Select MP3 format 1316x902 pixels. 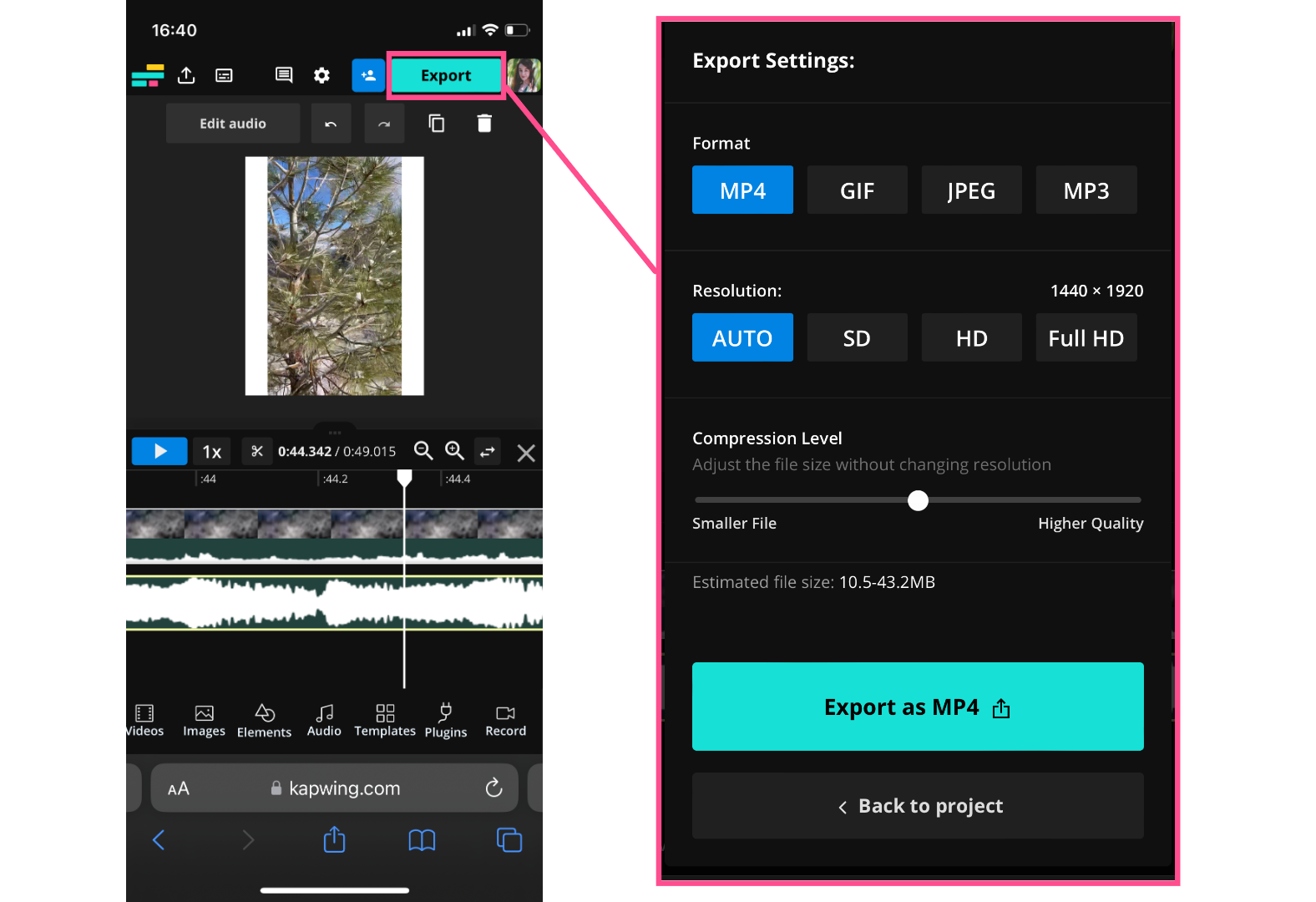pyautogui.click(x=1086, y=190)
